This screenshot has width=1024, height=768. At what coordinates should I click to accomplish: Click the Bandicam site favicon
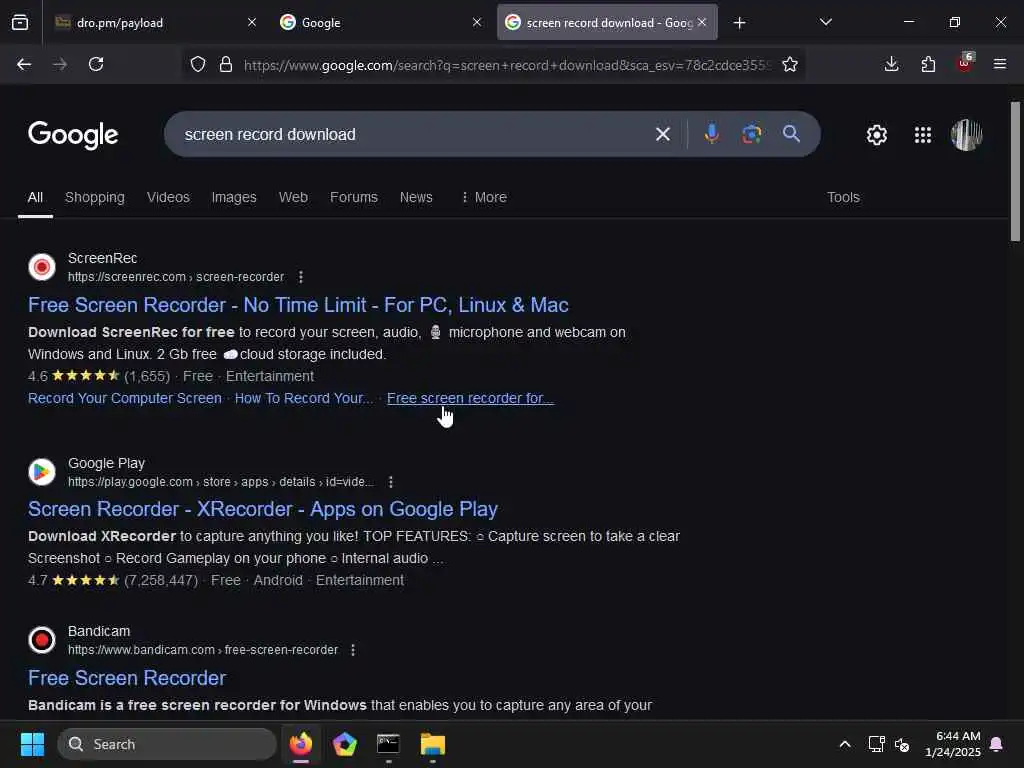click(42, 640)
